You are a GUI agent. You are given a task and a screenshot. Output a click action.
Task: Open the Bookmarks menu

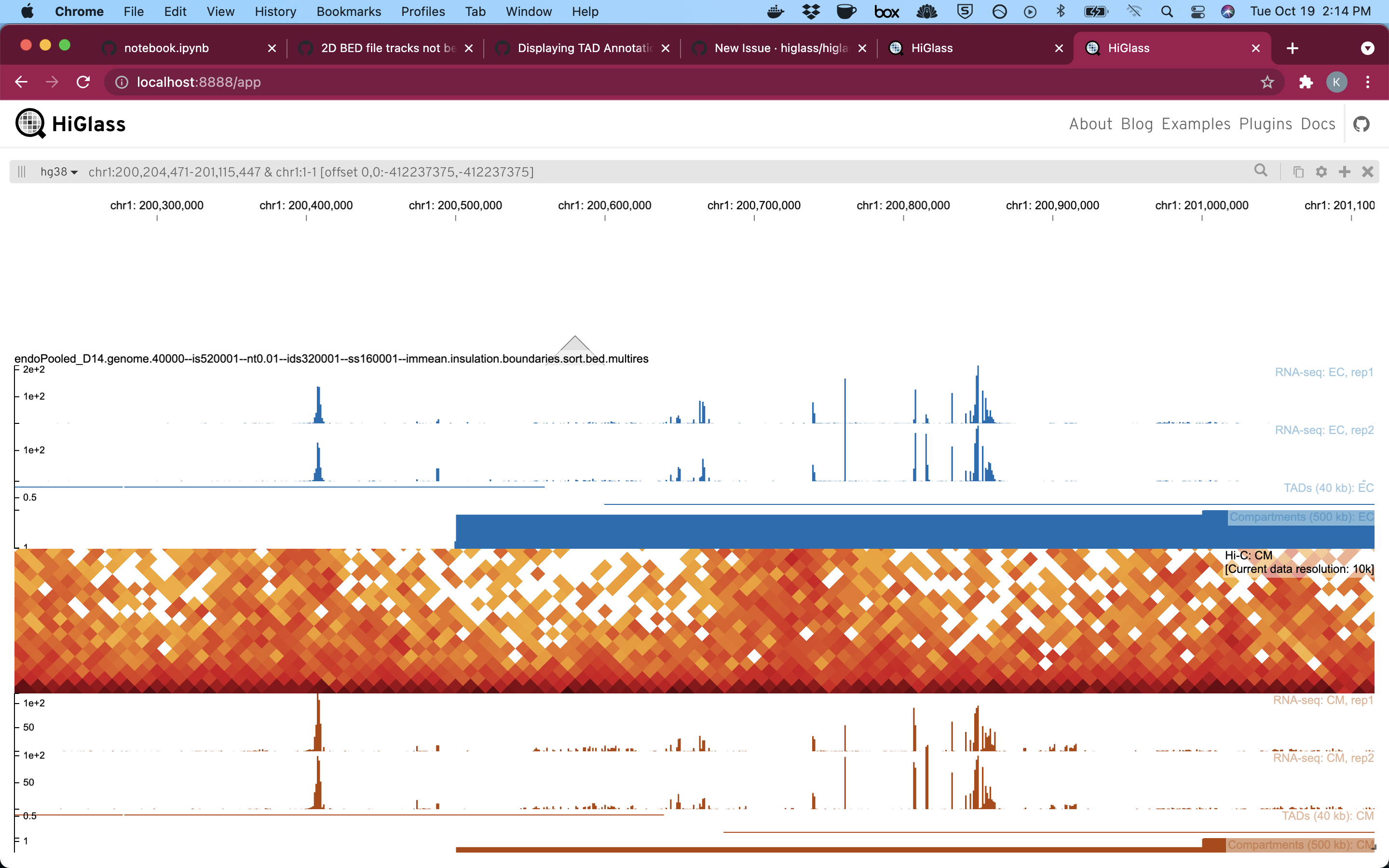pyautogui.click(x=348, y=11)
